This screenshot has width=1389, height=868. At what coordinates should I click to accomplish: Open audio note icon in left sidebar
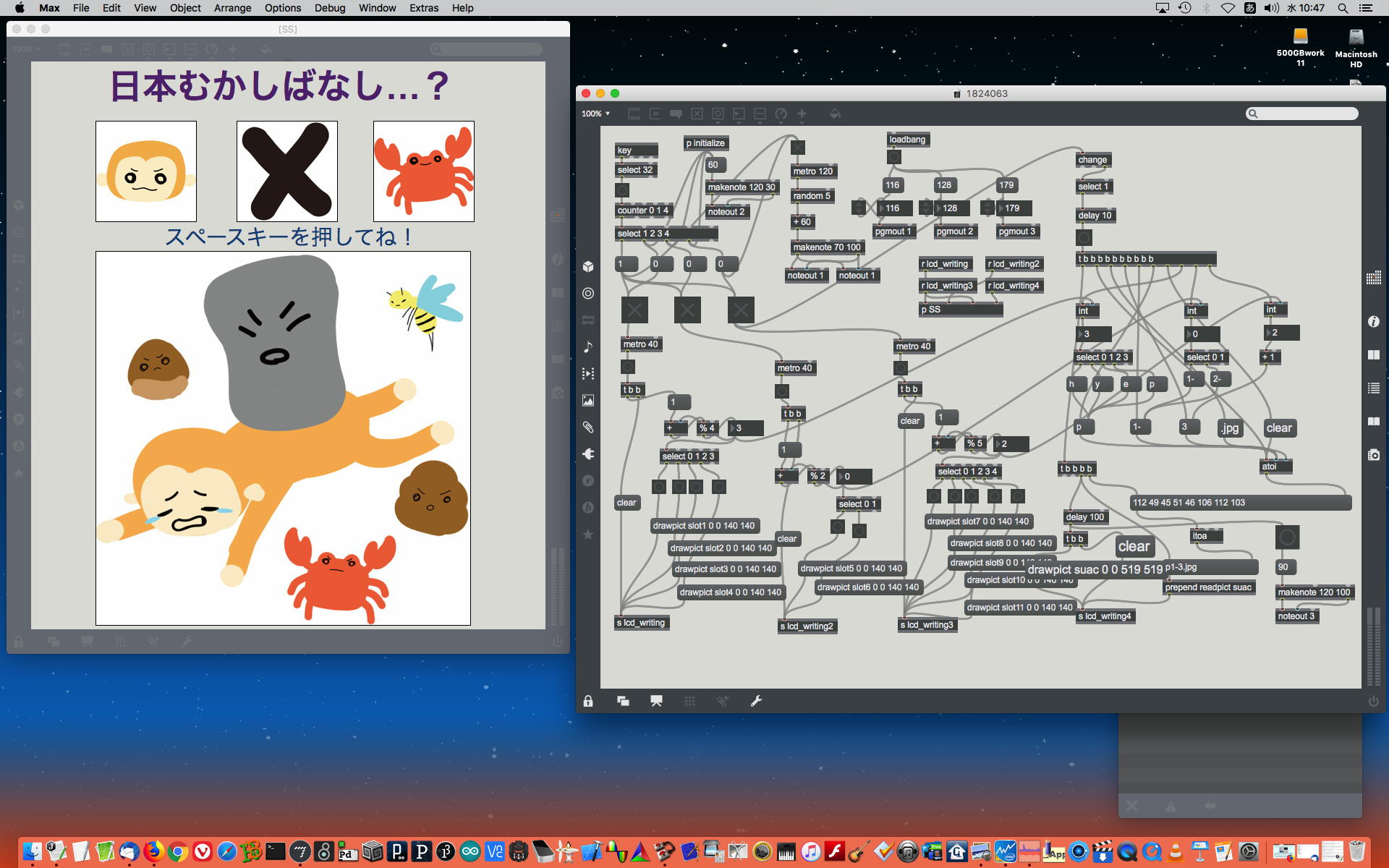point(588,346)
